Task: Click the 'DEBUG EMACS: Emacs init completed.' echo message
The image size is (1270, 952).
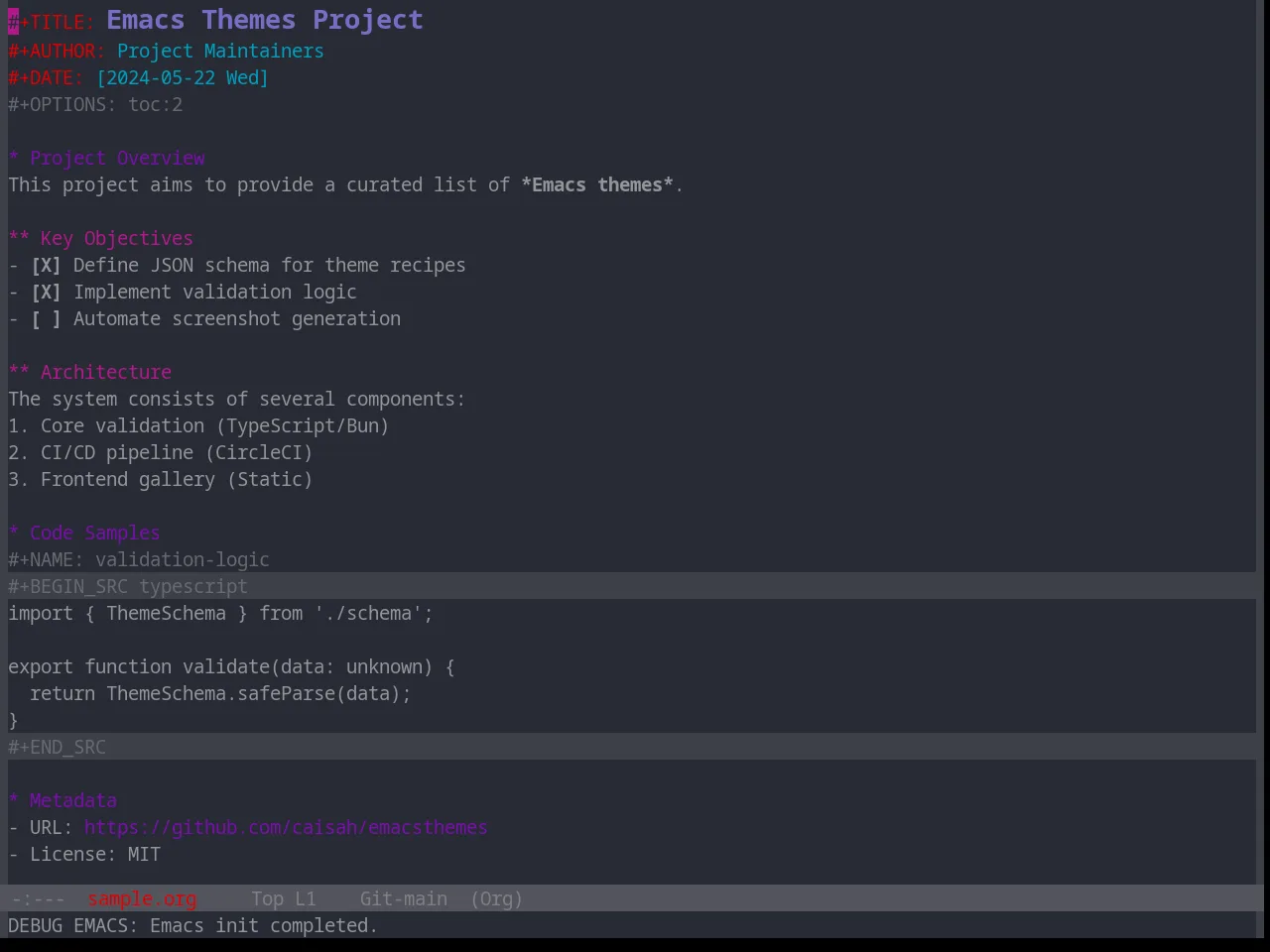Action: pyautogui.click(x=192, y=926)
